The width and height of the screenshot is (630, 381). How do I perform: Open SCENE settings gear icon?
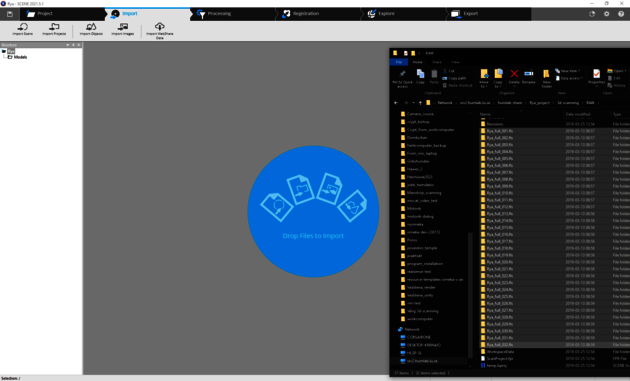(606, 14)
